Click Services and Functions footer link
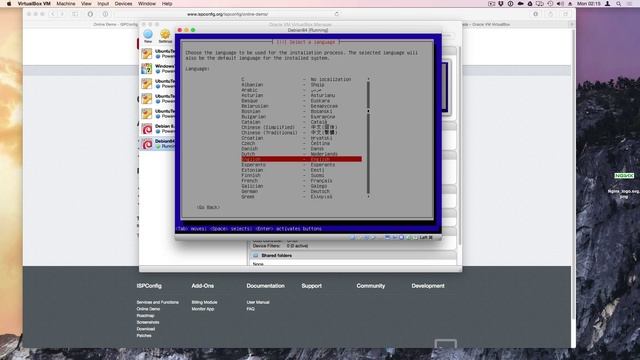This screenshot has height=360, width=640. click(158, 302)
